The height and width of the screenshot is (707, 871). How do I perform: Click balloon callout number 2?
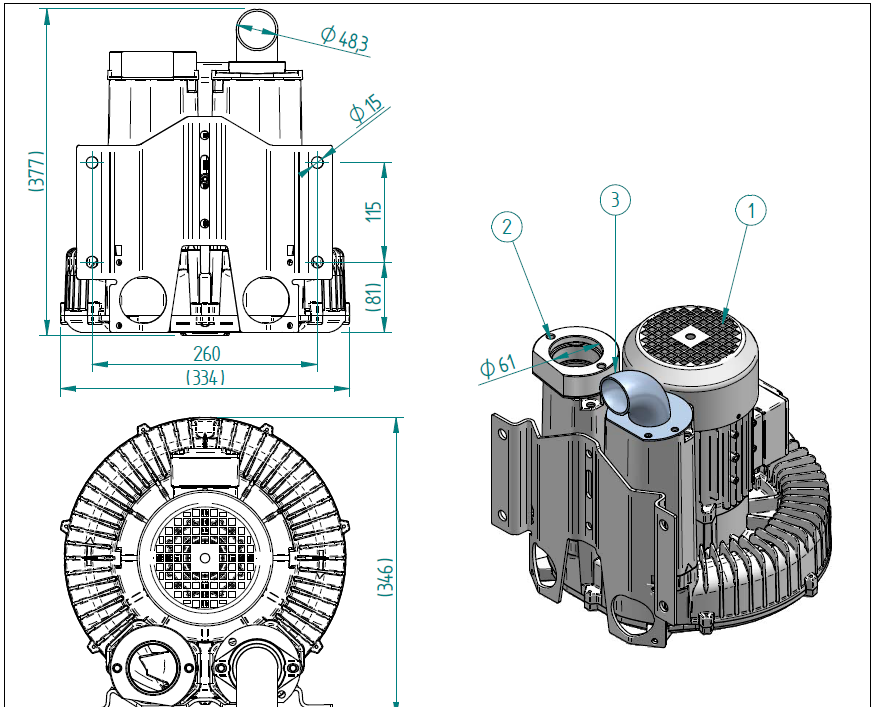(x=507, y=227)
